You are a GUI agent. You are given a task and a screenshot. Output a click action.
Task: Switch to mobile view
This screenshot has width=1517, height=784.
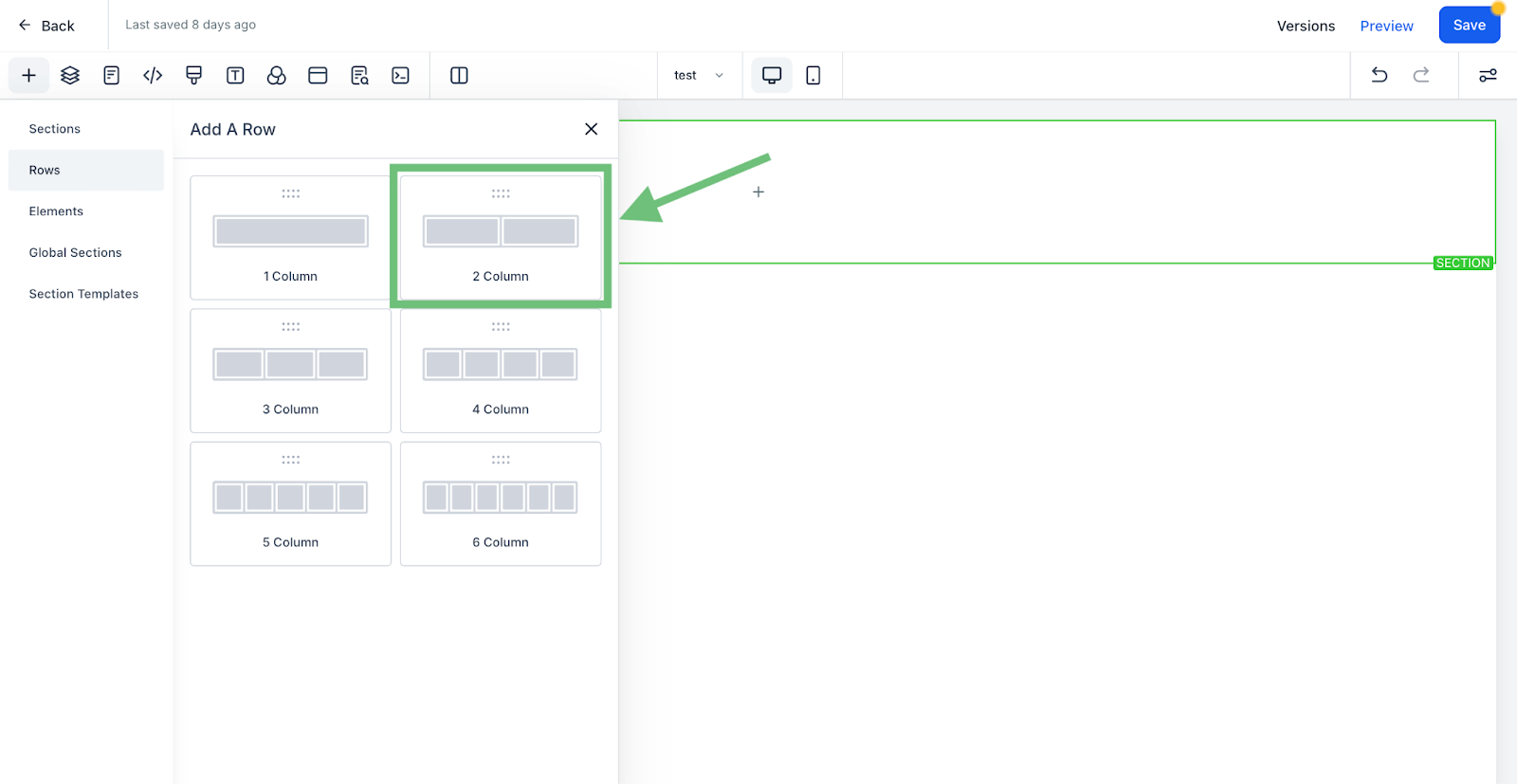[813, 76]
